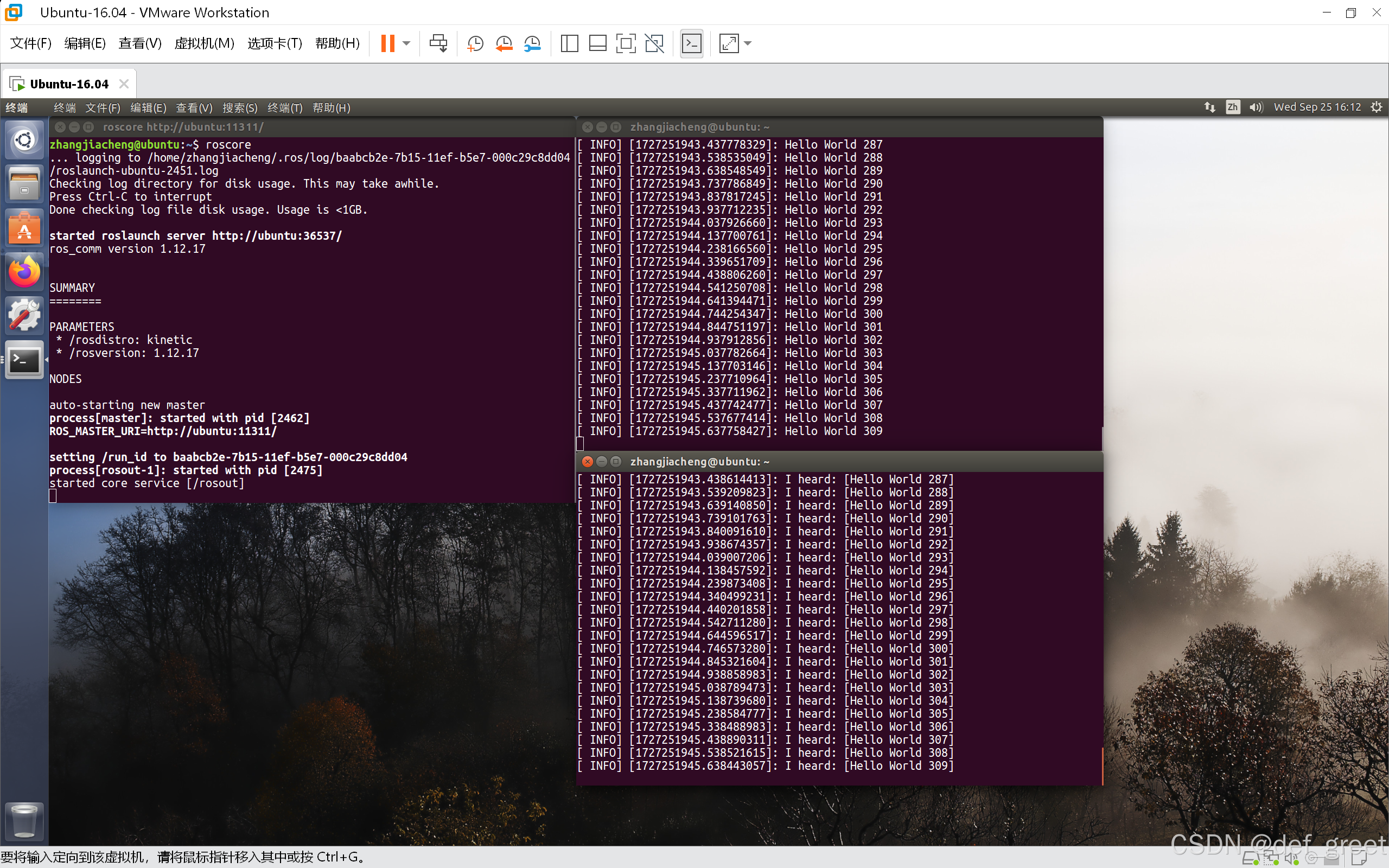
Task: Click the Pause virtual machine button
Action: click(387, 43)
